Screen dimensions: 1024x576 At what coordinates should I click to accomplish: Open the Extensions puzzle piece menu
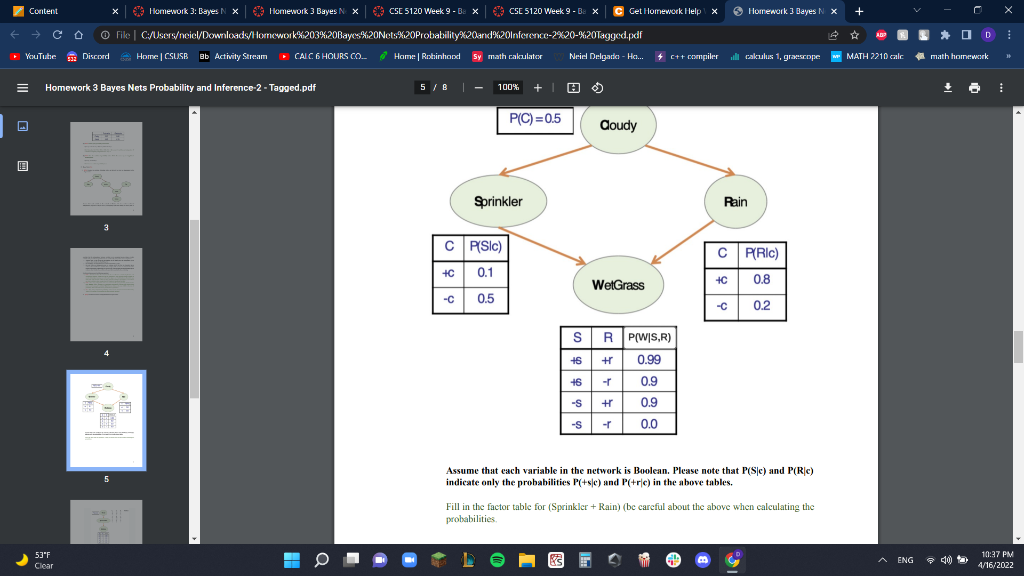coord(945,35)
